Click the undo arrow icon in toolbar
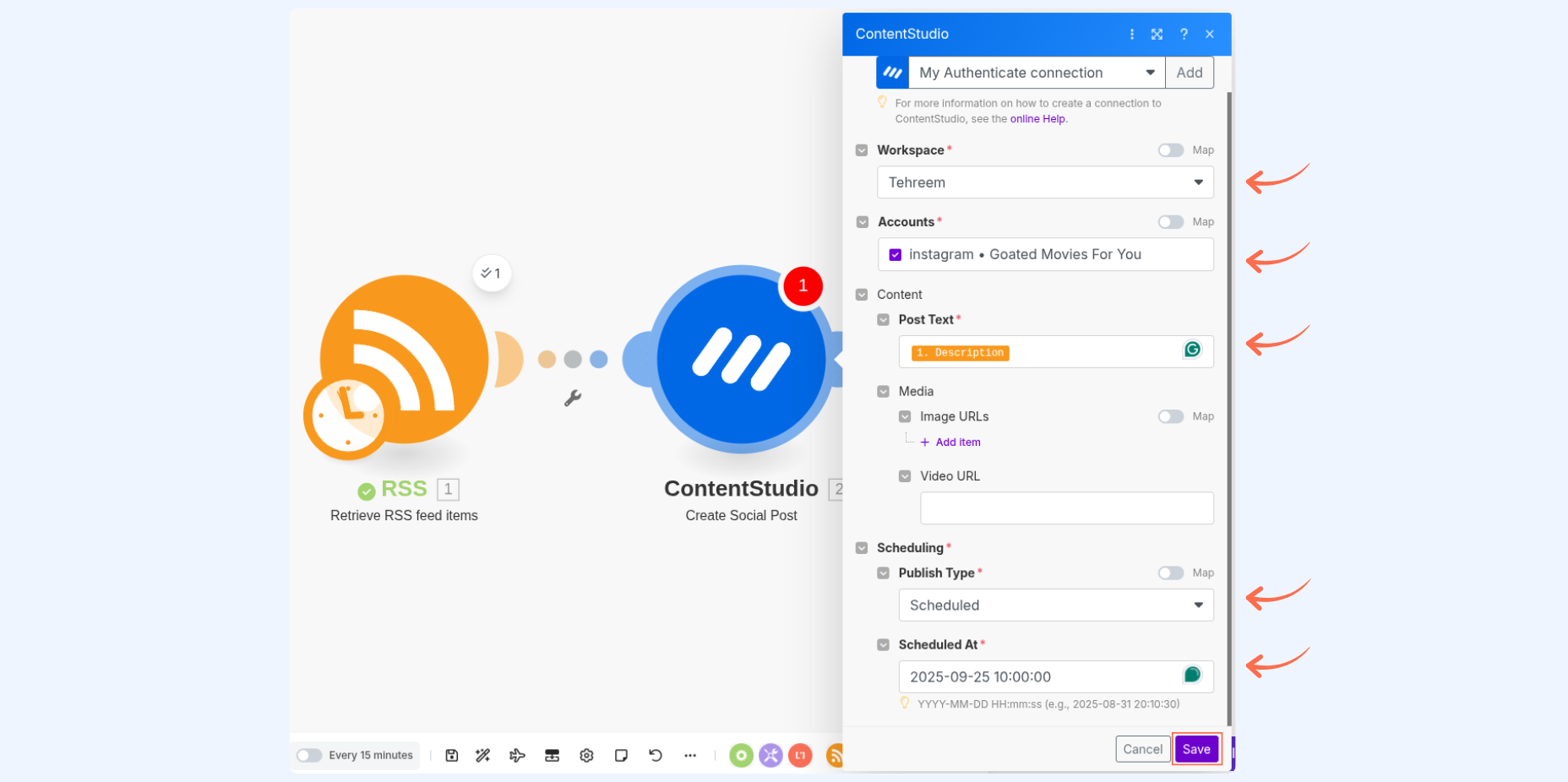The width and height of the screenshot is (1568, 782). (x=656, y=755)
